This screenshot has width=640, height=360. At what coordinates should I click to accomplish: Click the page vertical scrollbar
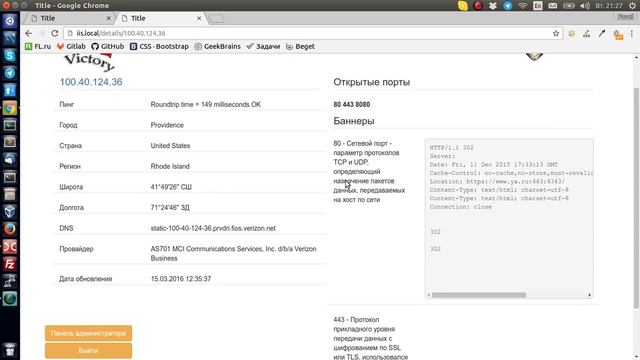[x=636, y=198]
